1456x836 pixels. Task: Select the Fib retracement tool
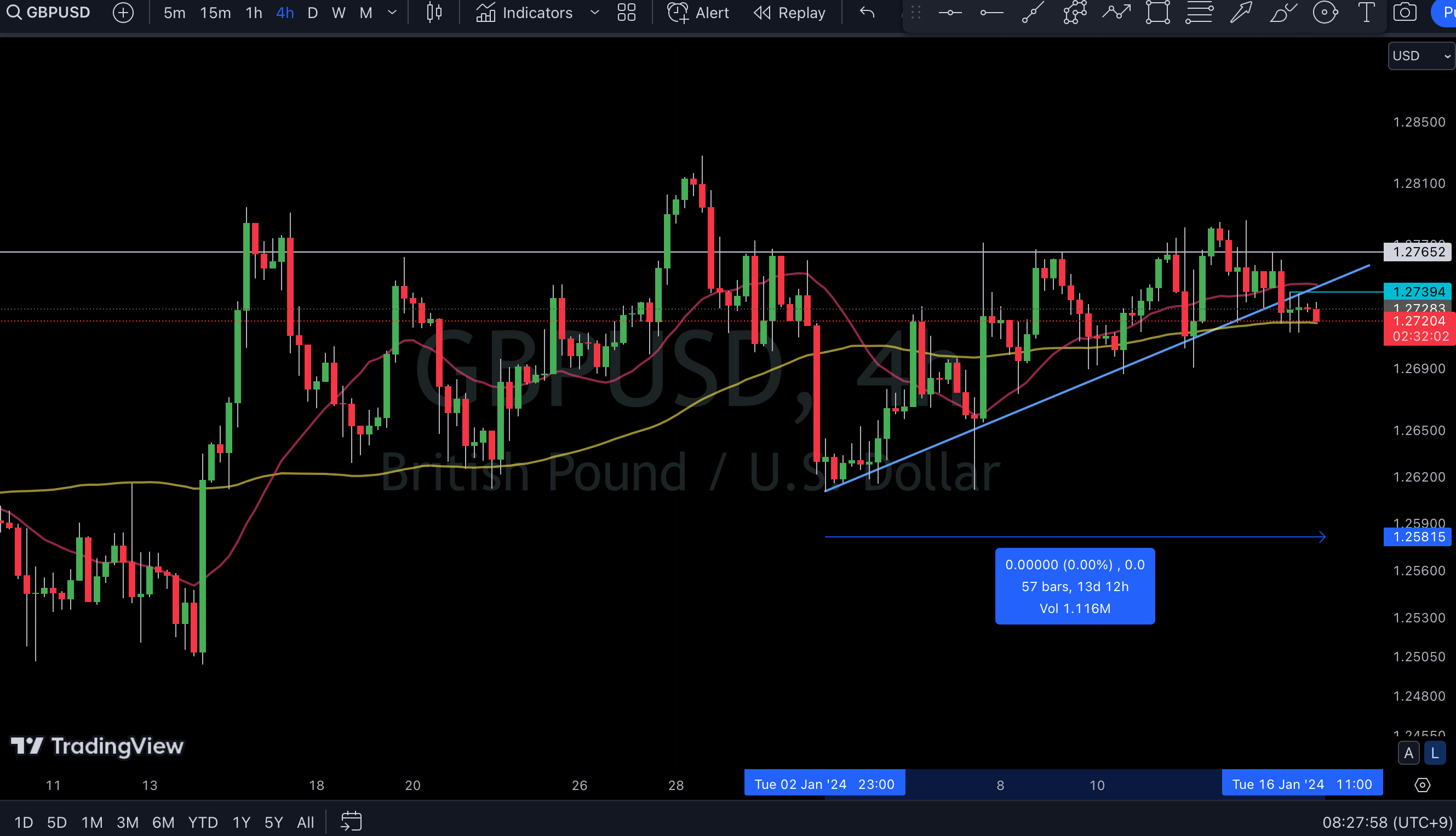1199,13
